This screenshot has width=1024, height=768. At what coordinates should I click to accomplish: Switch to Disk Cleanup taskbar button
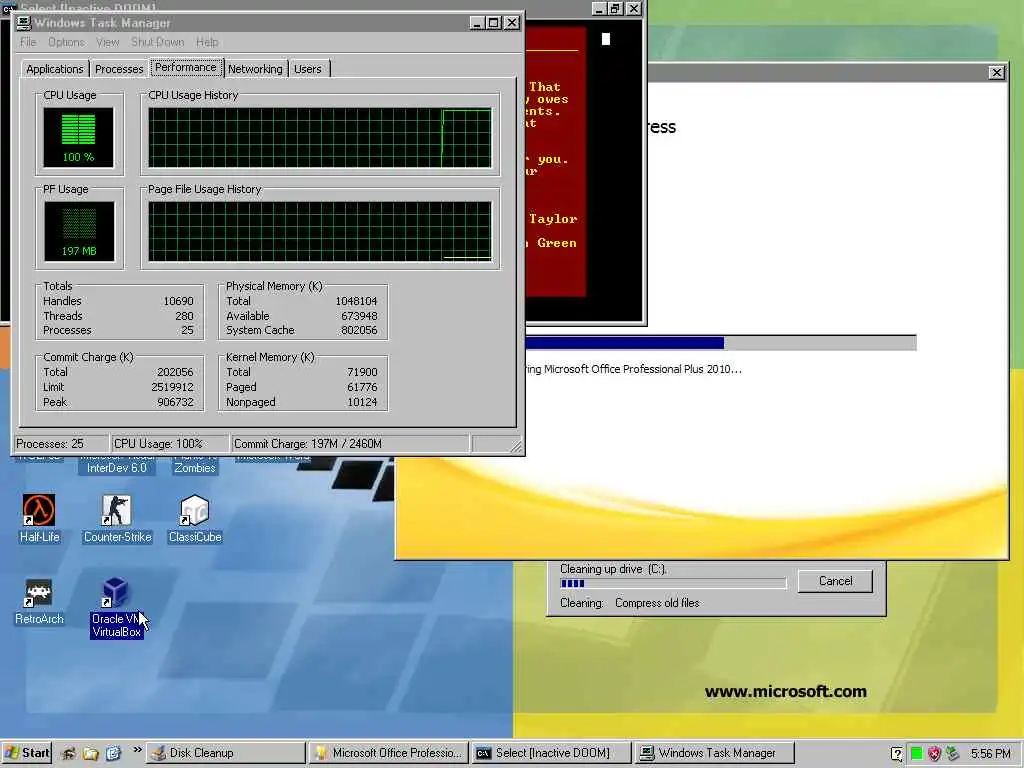click(x=225, y=753)
